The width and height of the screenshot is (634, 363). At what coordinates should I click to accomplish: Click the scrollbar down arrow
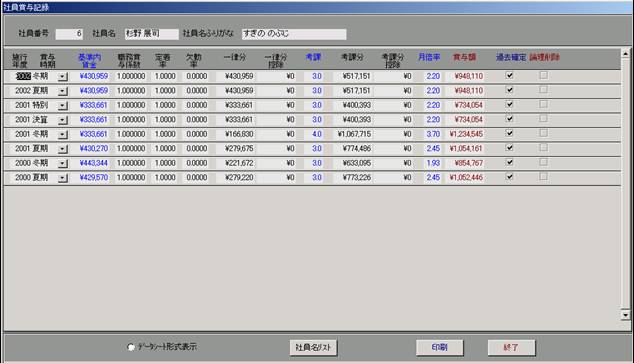626,315
